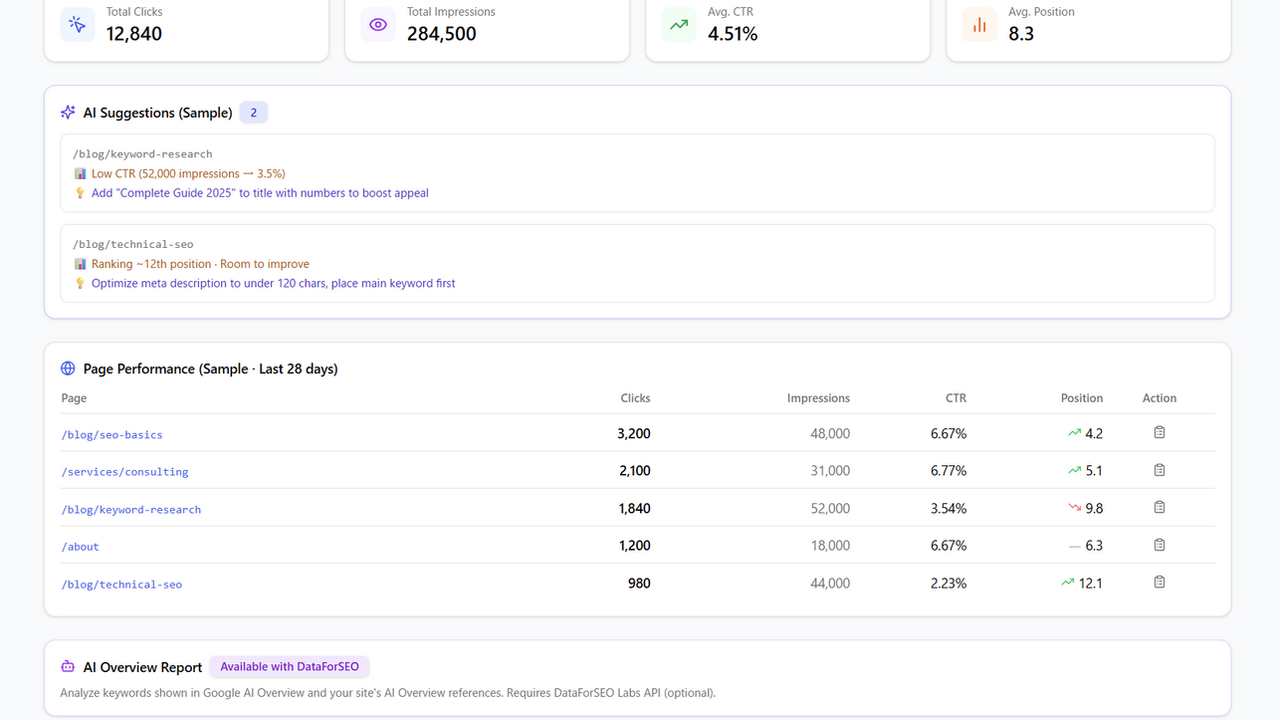Open the /about page link
This screenshot has height=720, width=1280.
[x=80, y=547]
